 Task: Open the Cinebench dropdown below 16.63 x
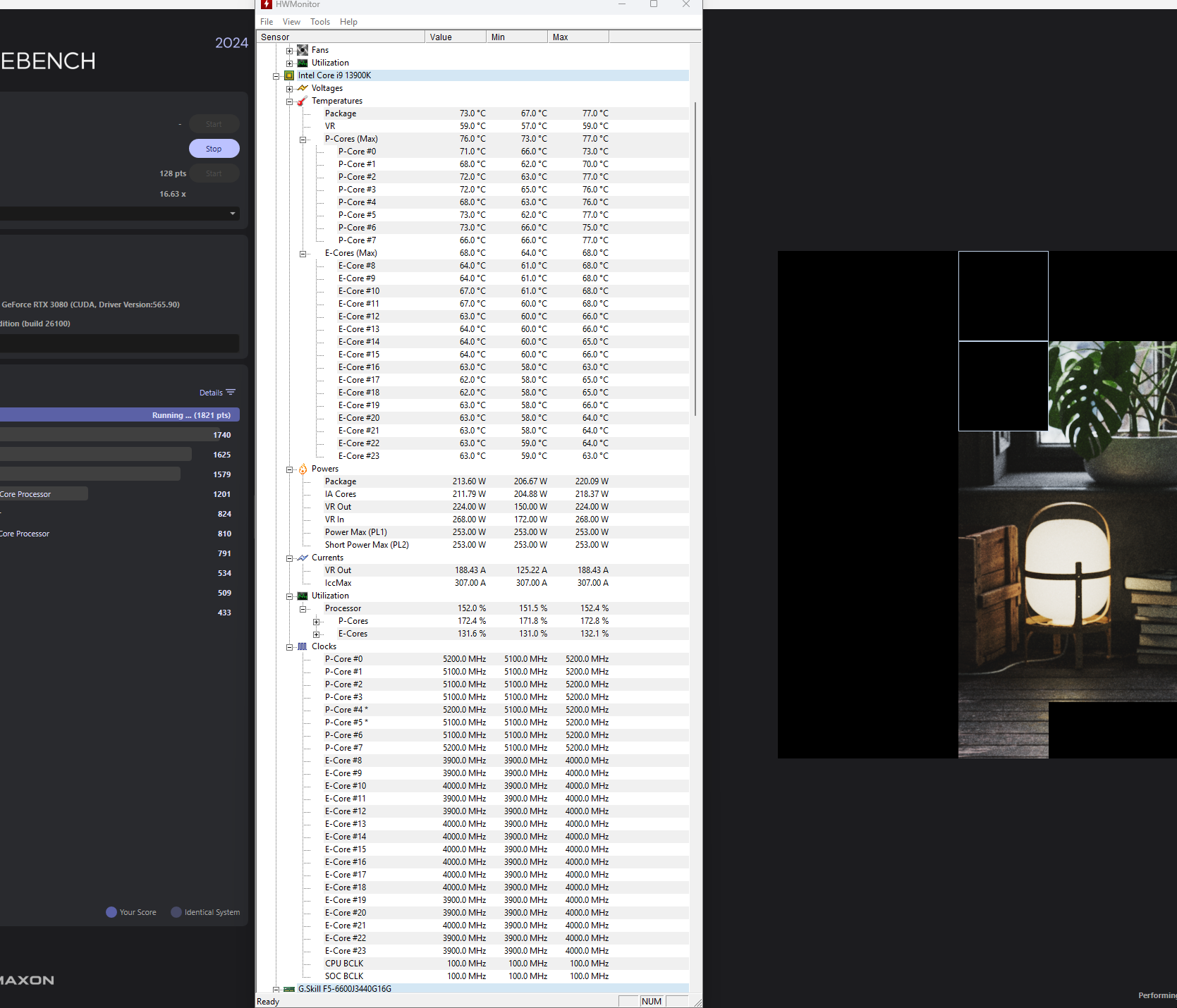120,214
